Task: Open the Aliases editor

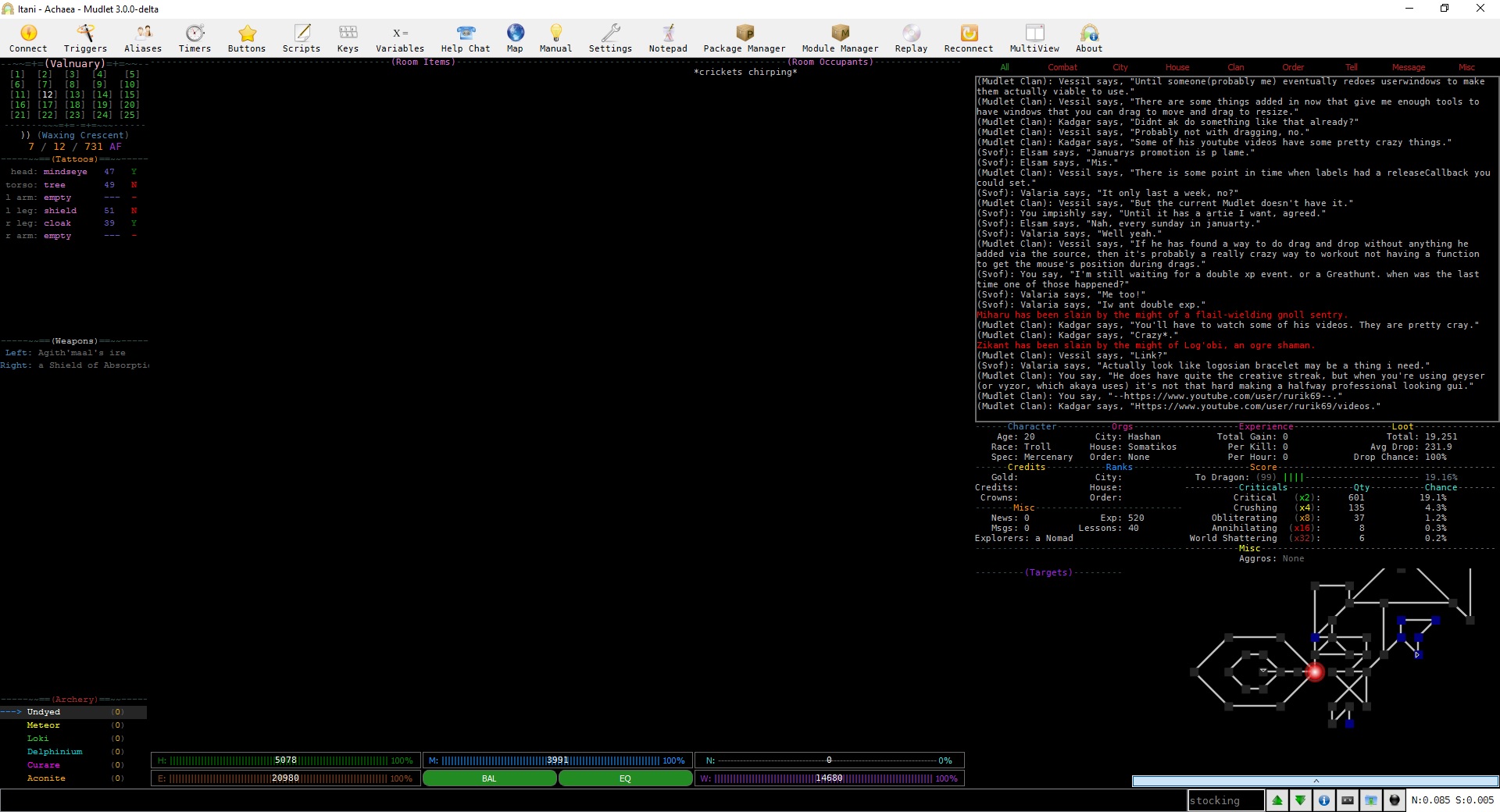Action: click(x=143, y=38)
